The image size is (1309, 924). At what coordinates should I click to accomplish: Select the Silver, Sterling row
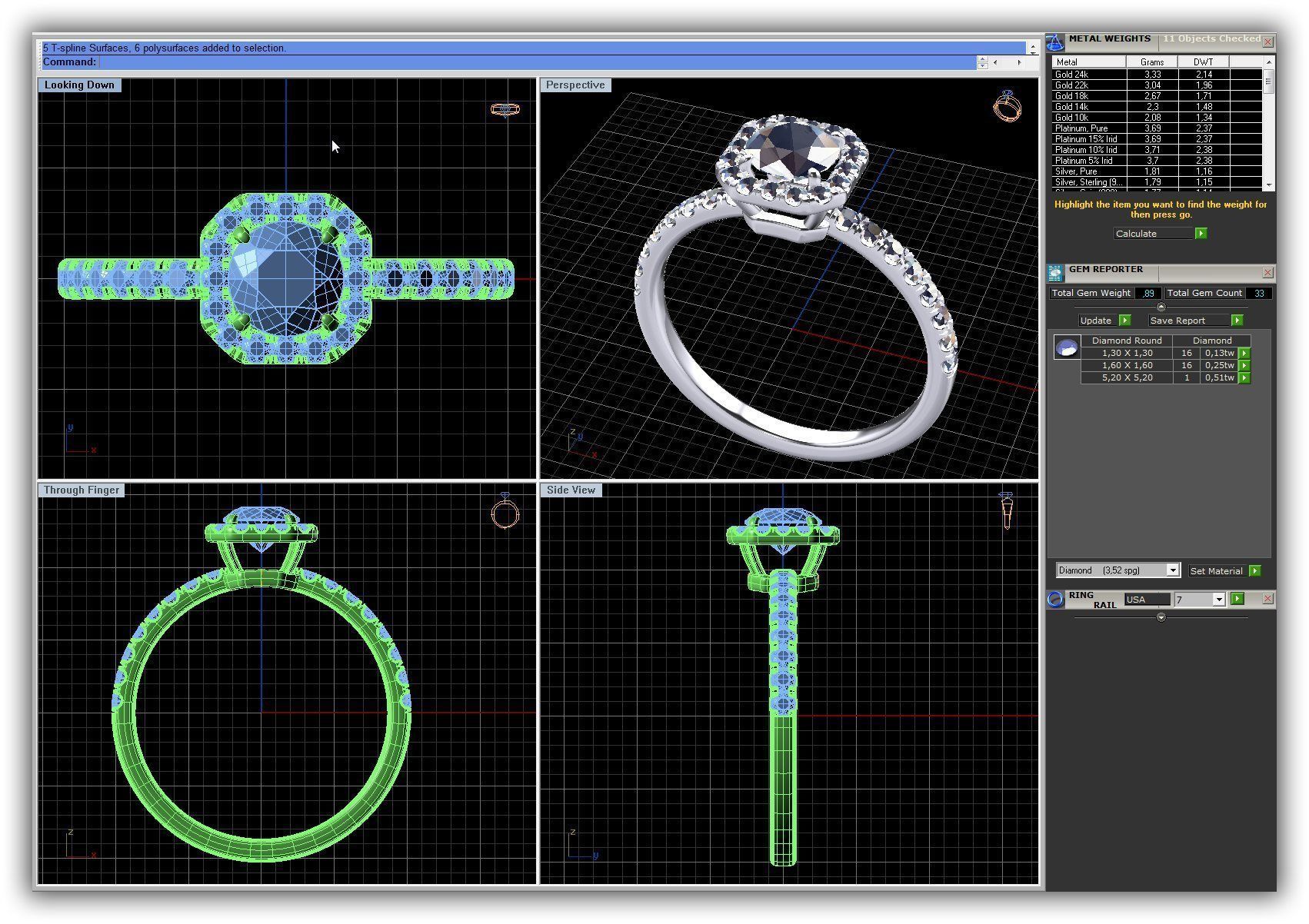(1157, 182)
